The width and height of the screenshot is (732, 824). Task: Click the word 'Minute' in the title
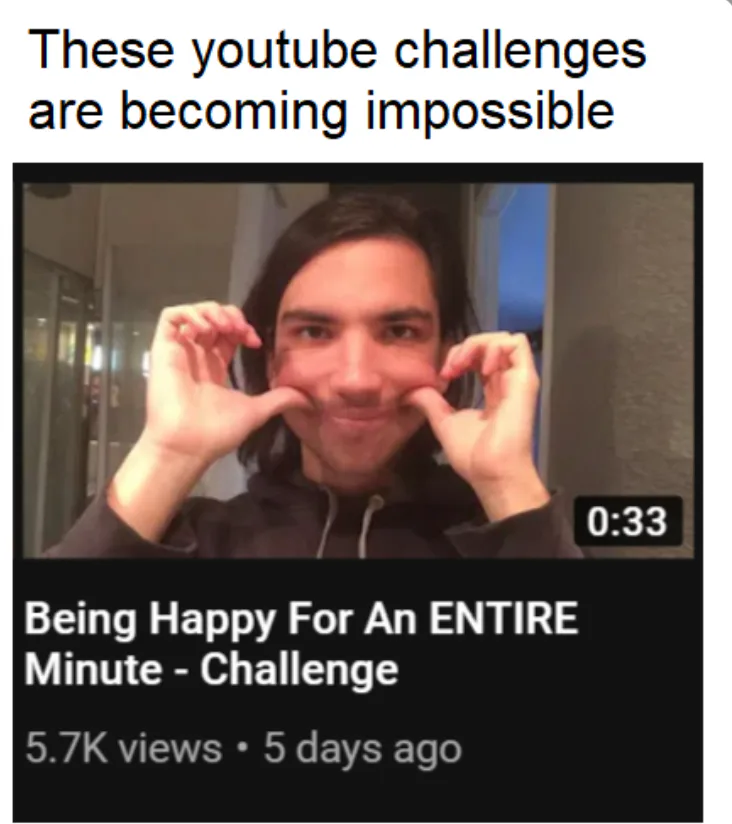click(x=94, y=670)
